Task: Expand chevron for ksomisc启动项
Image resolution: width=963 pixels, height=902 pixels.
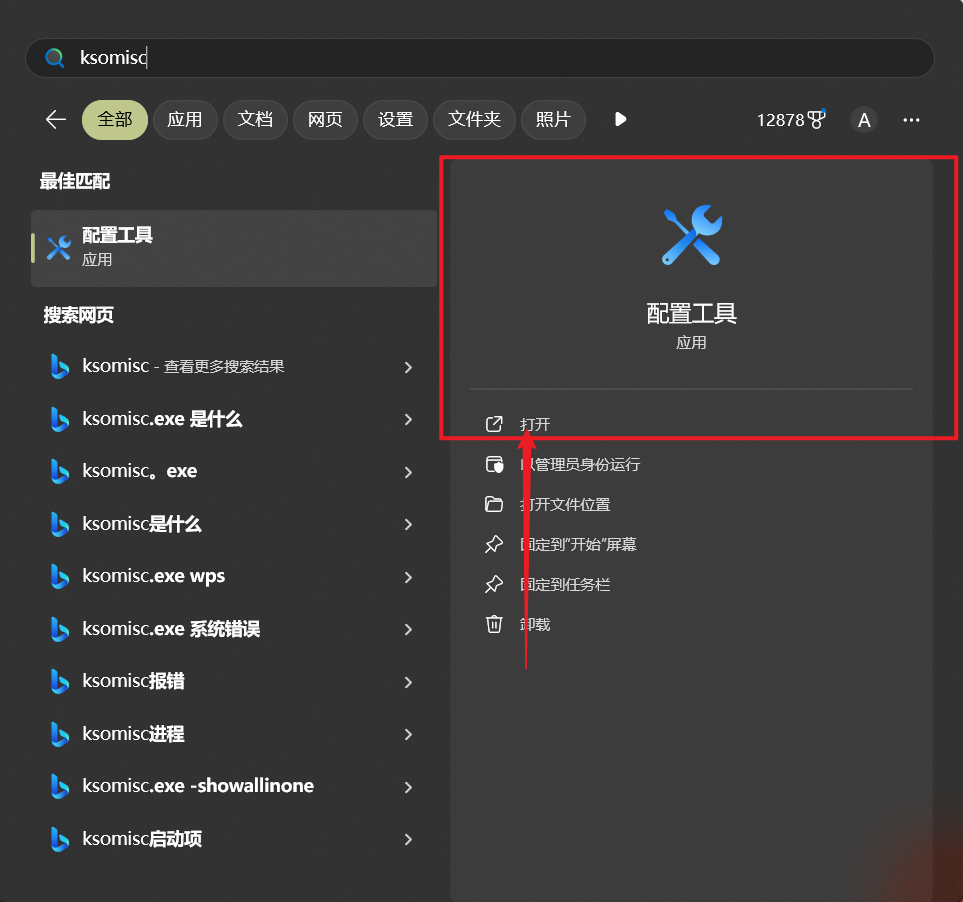Action: pos(408,839)
